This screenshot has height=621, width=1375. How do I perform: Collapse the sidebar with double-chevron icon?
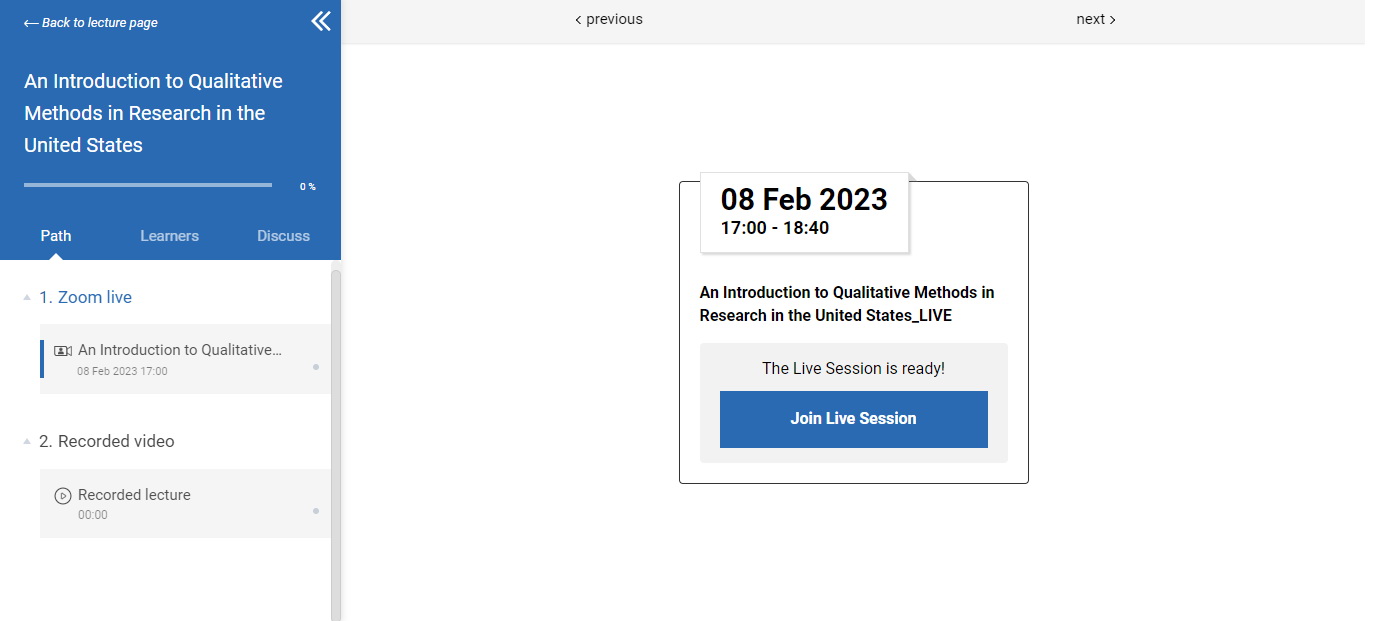[320, 21]
